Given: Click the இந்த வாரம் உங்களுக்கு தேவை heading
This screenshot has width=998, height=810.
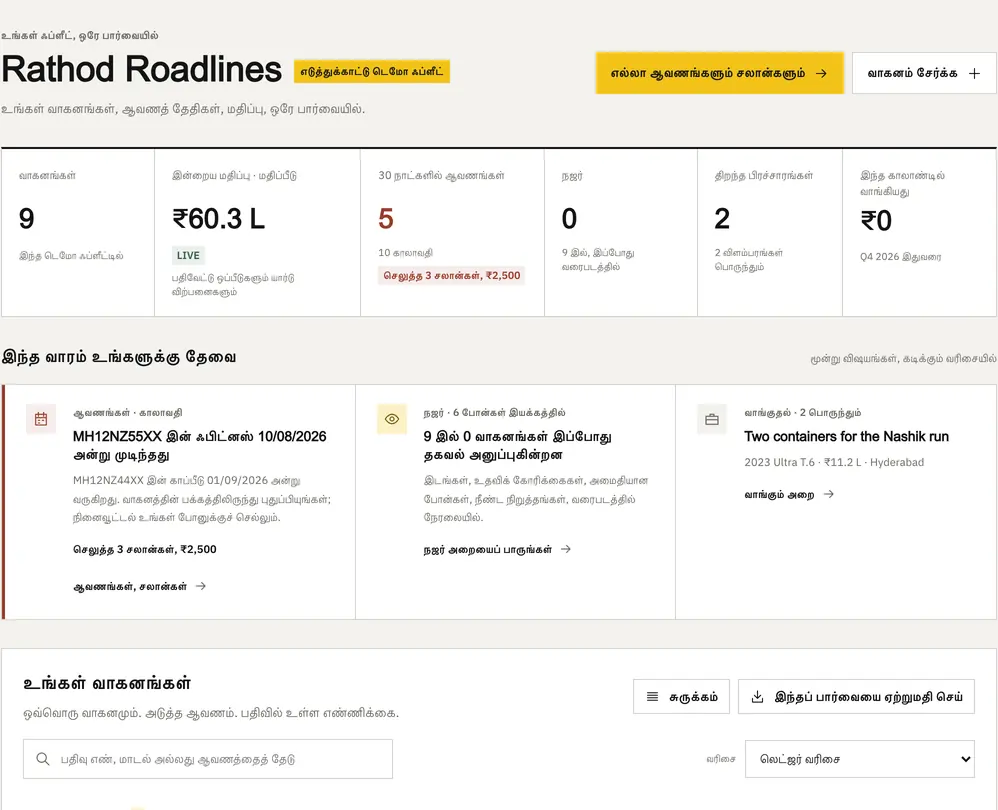Looking at the screenshot, I should pyautogui.click(x=119, y=357).
